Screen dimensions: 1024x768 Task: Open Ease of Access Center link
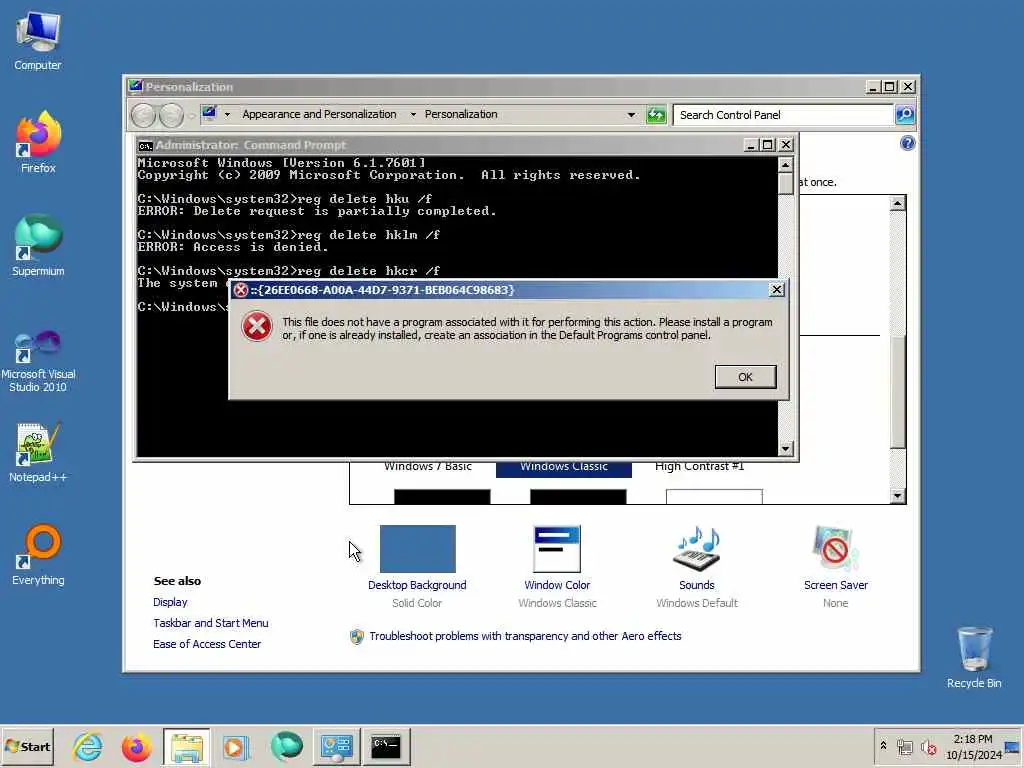206,644
